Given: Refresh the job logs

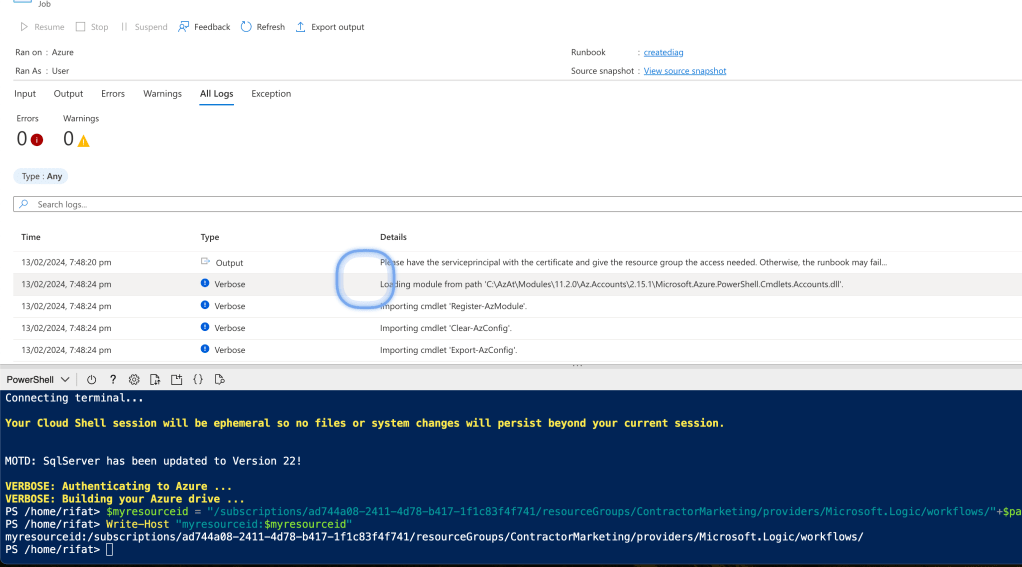Looking at the screenshot, I should (x=263, y=27).
